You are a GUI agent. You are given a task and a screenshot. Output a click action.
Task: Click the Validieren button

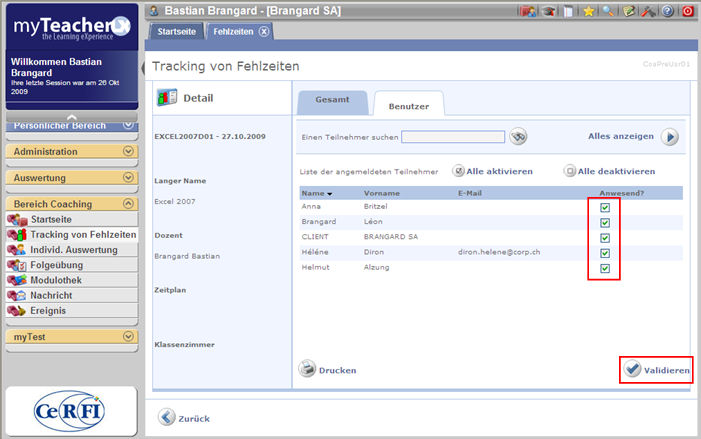656,370
